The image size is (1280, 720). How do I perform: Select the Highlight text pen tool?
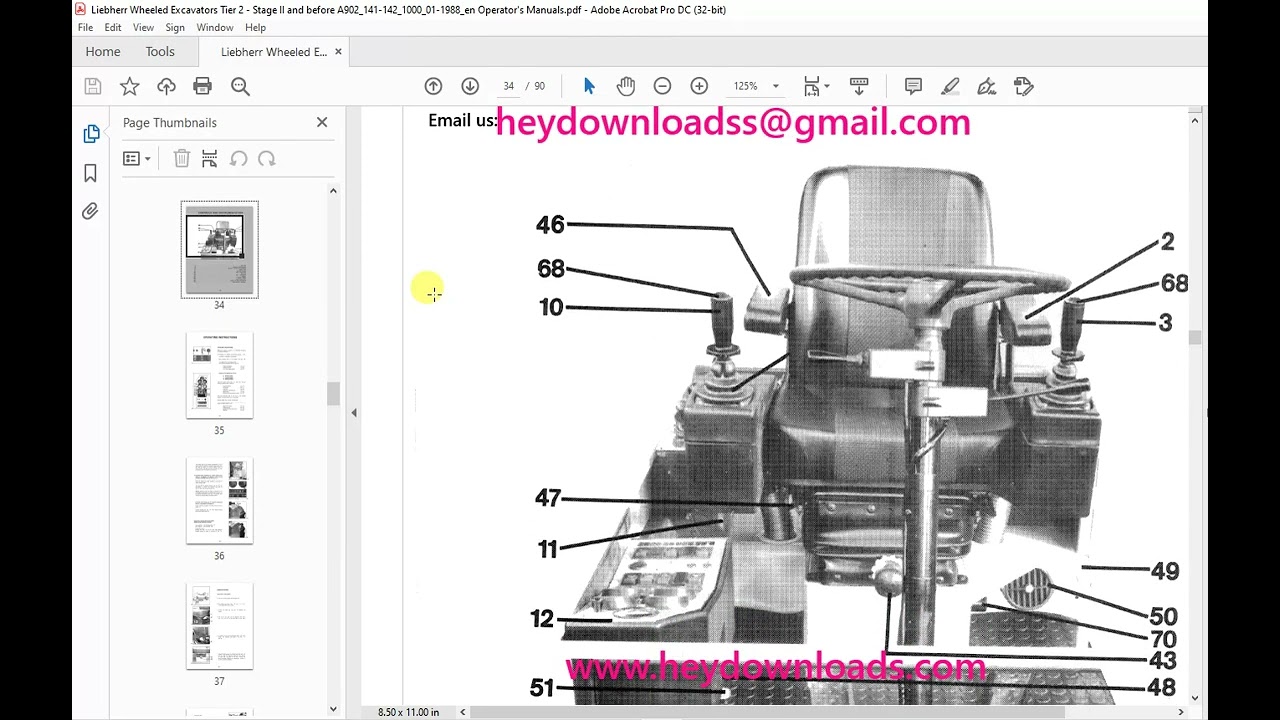click(950, 86)
